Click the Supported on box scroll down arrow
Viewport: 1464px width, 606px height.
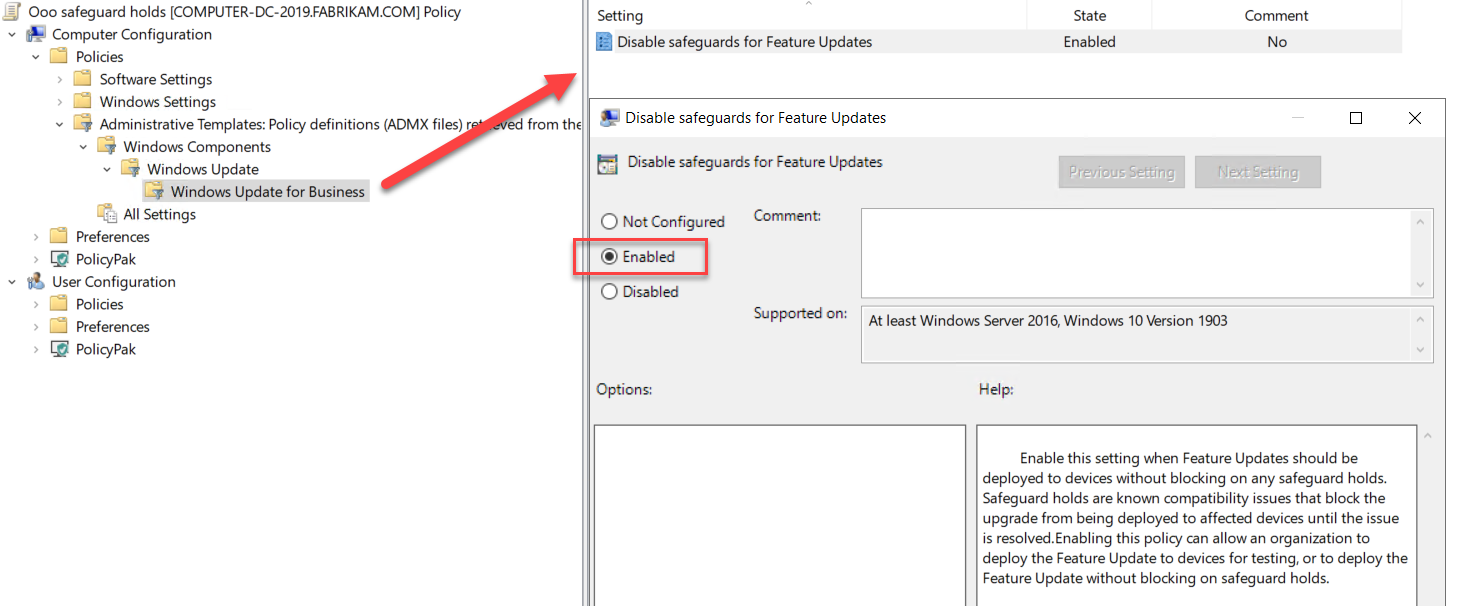pos(1422,350)
